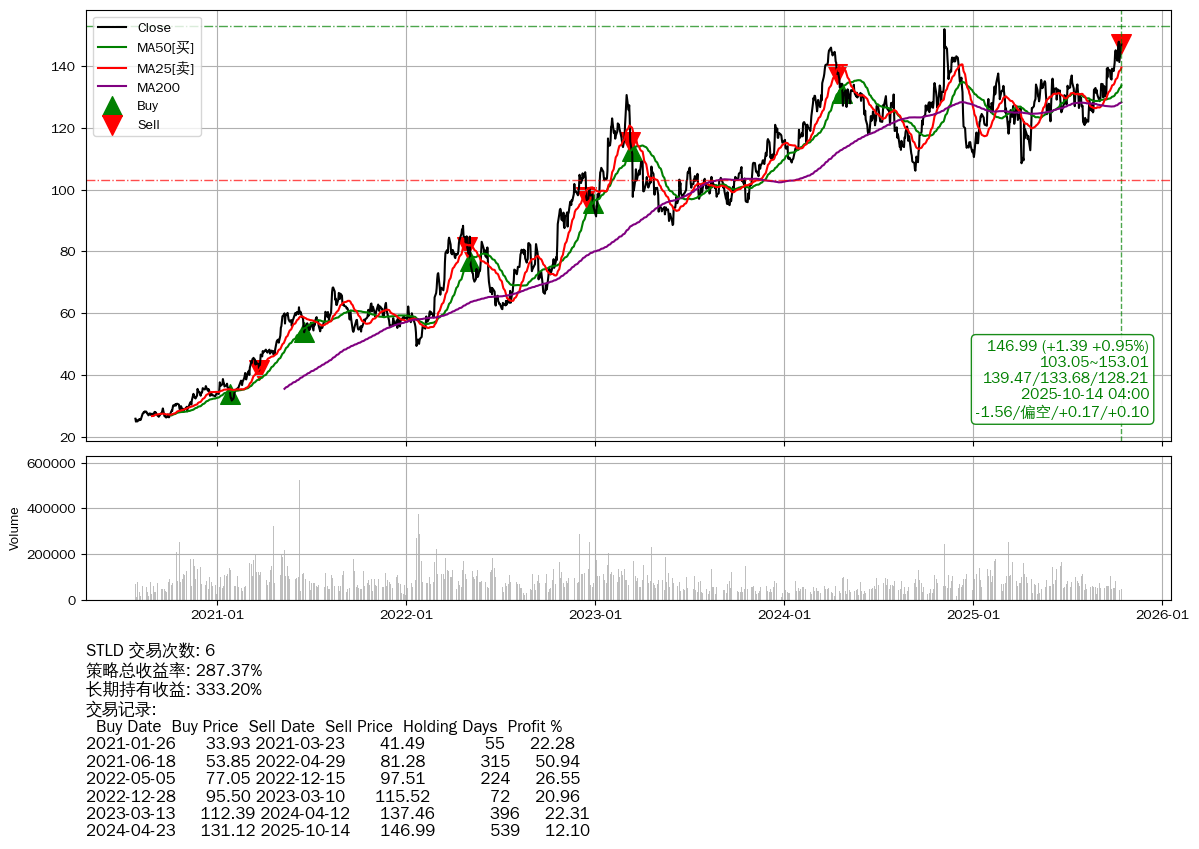Click the green price info box at 146.99

1061,379
